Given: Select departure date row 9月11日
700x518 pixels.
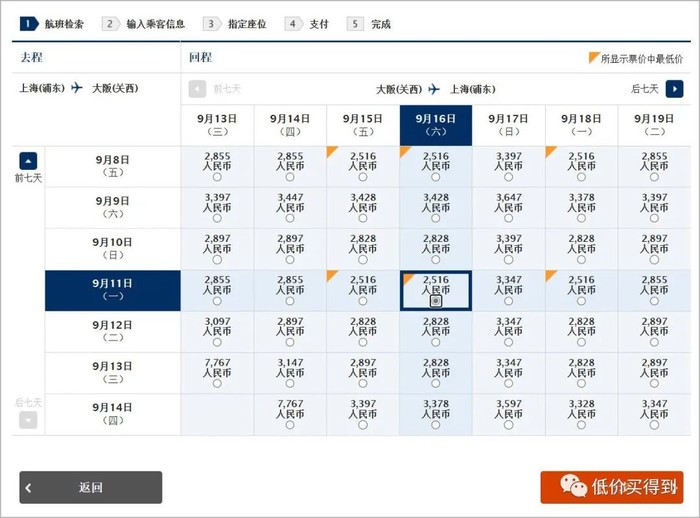Looking at the screenshot, I should [112, 290].
